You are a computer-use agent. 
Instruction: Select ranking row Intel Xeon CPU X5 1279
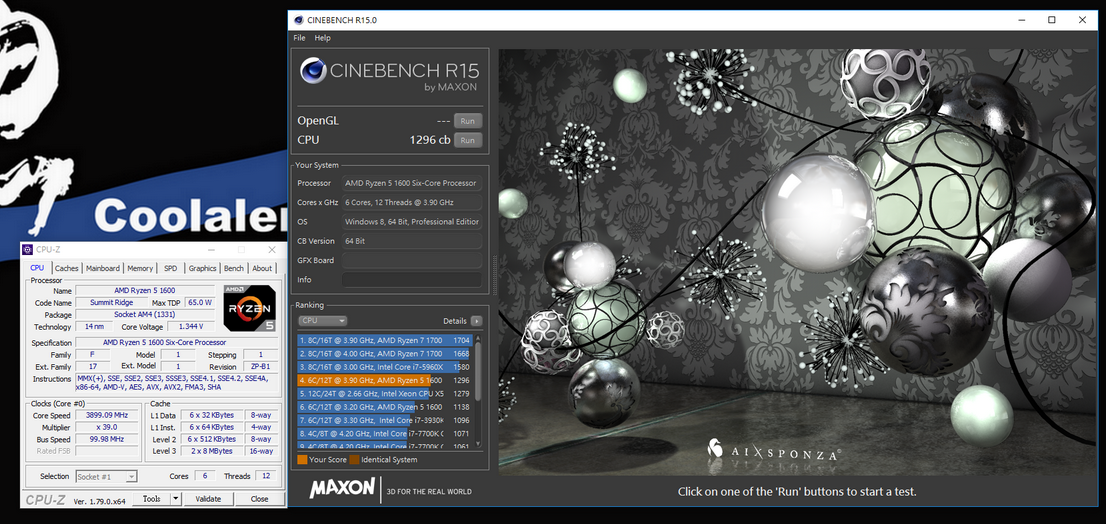pos(384,394)
